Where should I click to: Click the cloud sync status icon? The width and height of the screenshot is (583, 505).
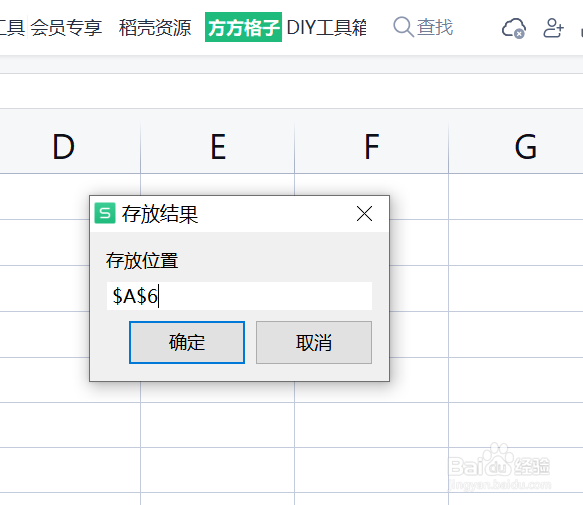point(513,28)
